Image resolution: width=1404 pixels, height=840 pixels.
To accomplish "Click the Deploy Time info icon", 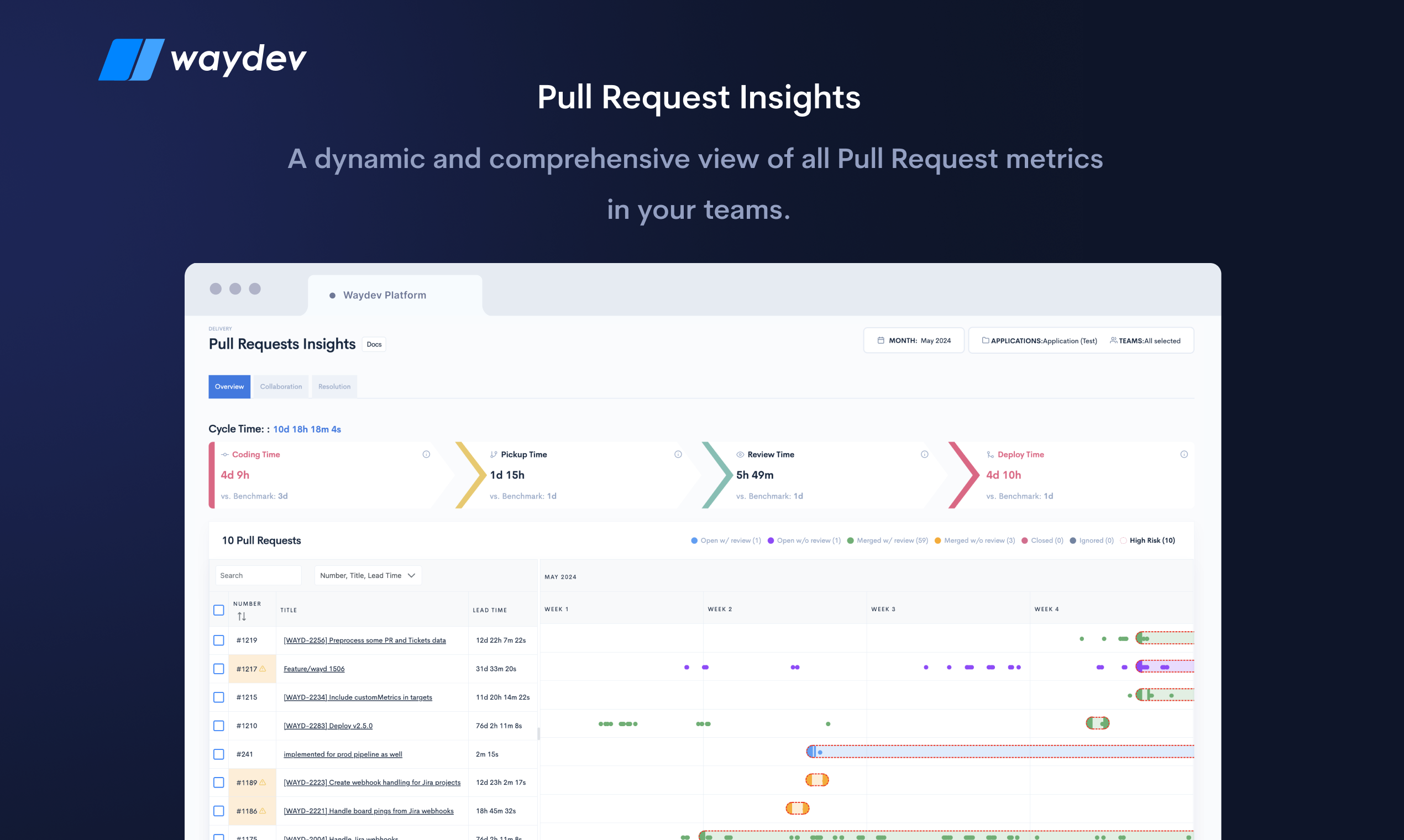I will click(x=1184, y=454).
